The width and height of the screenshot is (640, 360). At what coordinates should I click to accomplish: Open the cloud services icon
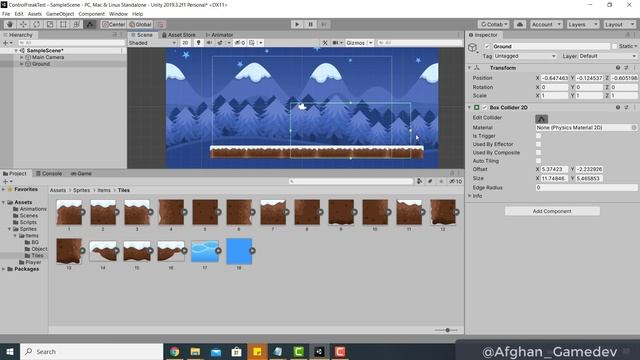click(520, 24)
